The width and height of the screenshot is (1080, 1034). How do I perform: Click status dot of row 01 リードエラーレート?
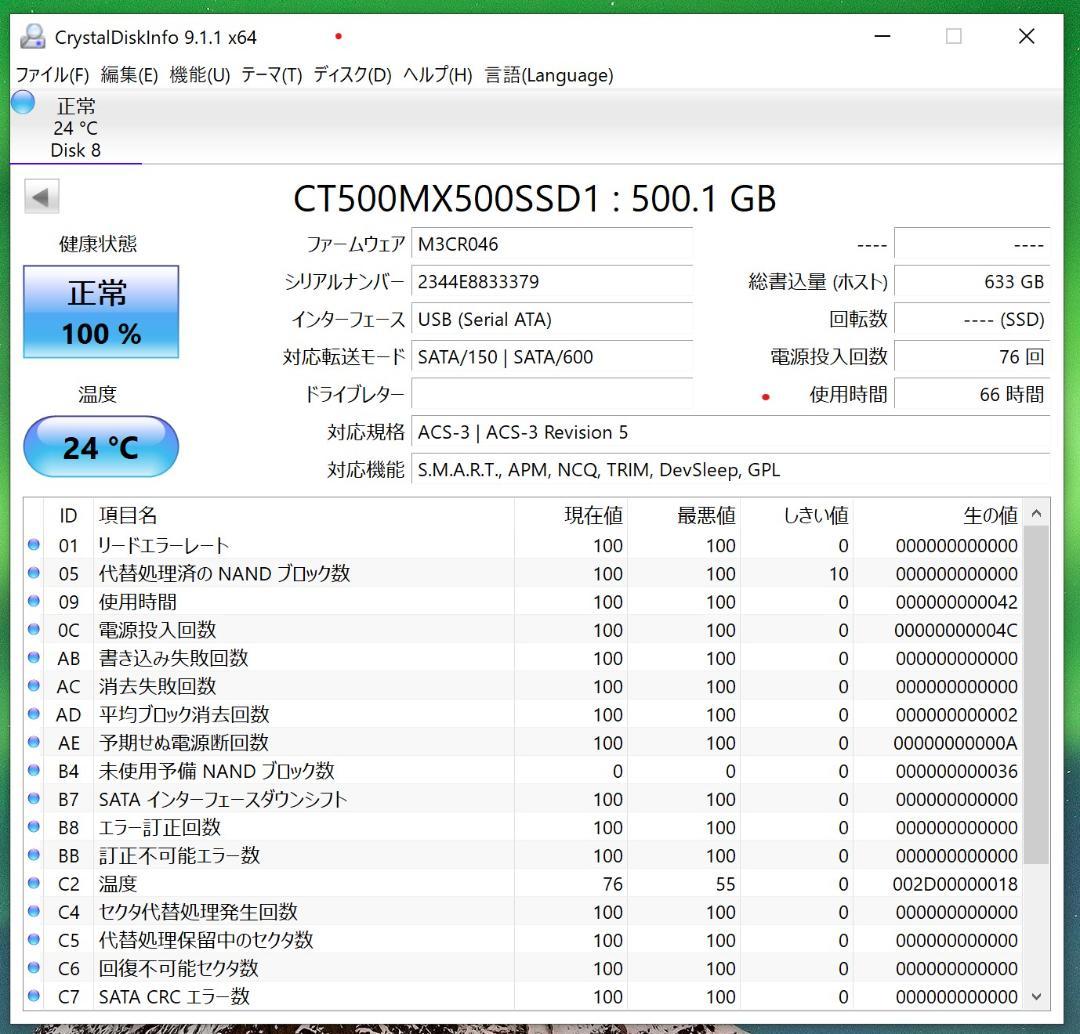coord(34,545)
